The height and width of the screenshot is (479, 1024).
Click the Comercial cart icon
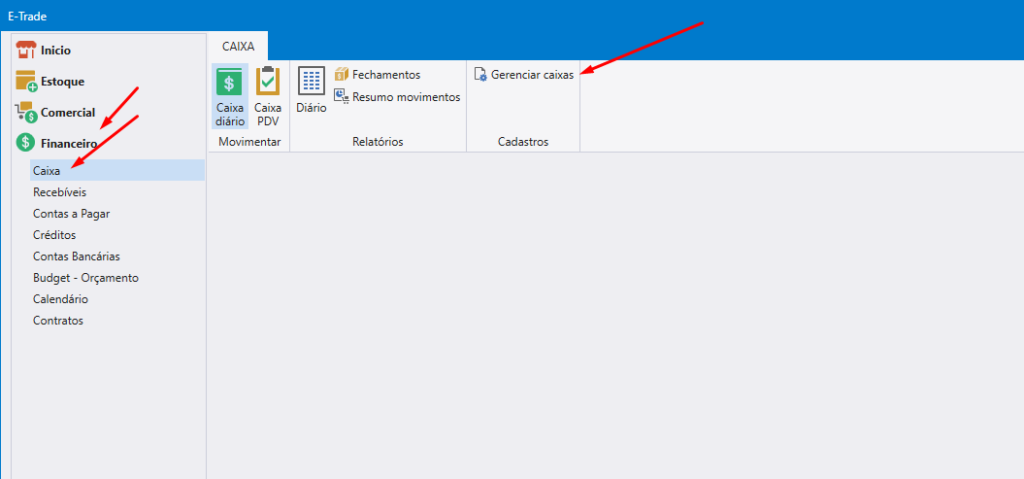pyautogui.click(x=26, y=113)
